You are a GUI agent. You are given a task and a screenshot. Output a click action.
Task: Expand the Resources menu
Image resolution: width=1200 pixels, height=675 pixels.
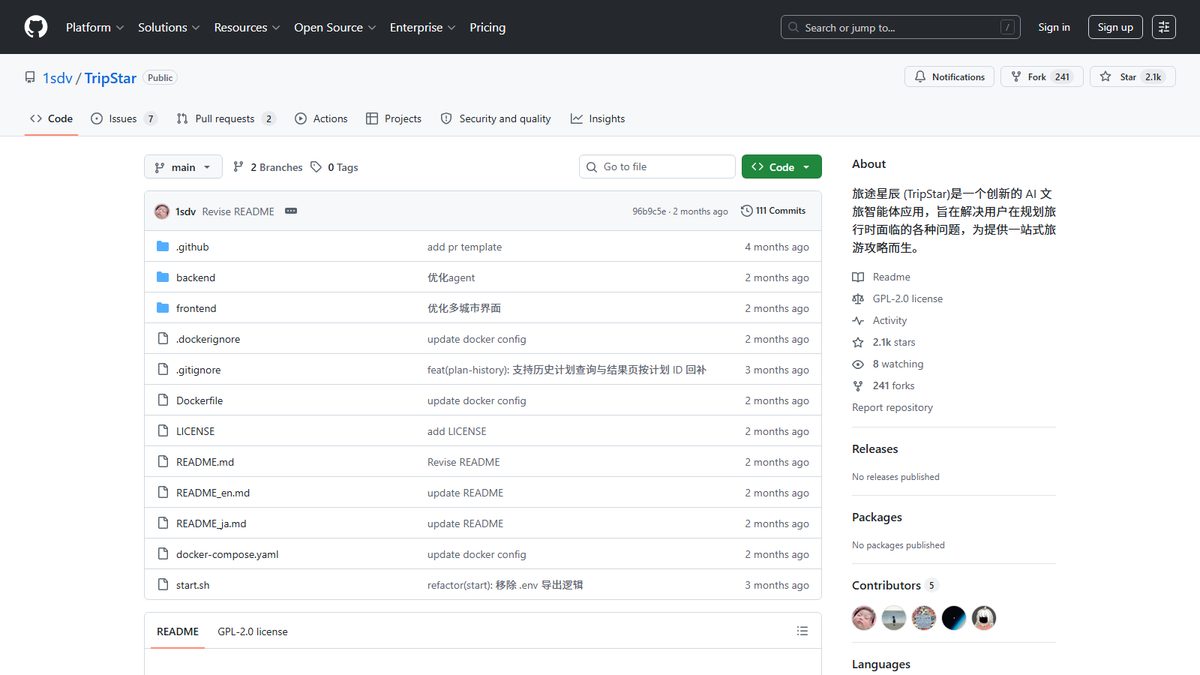pos(247,27)
